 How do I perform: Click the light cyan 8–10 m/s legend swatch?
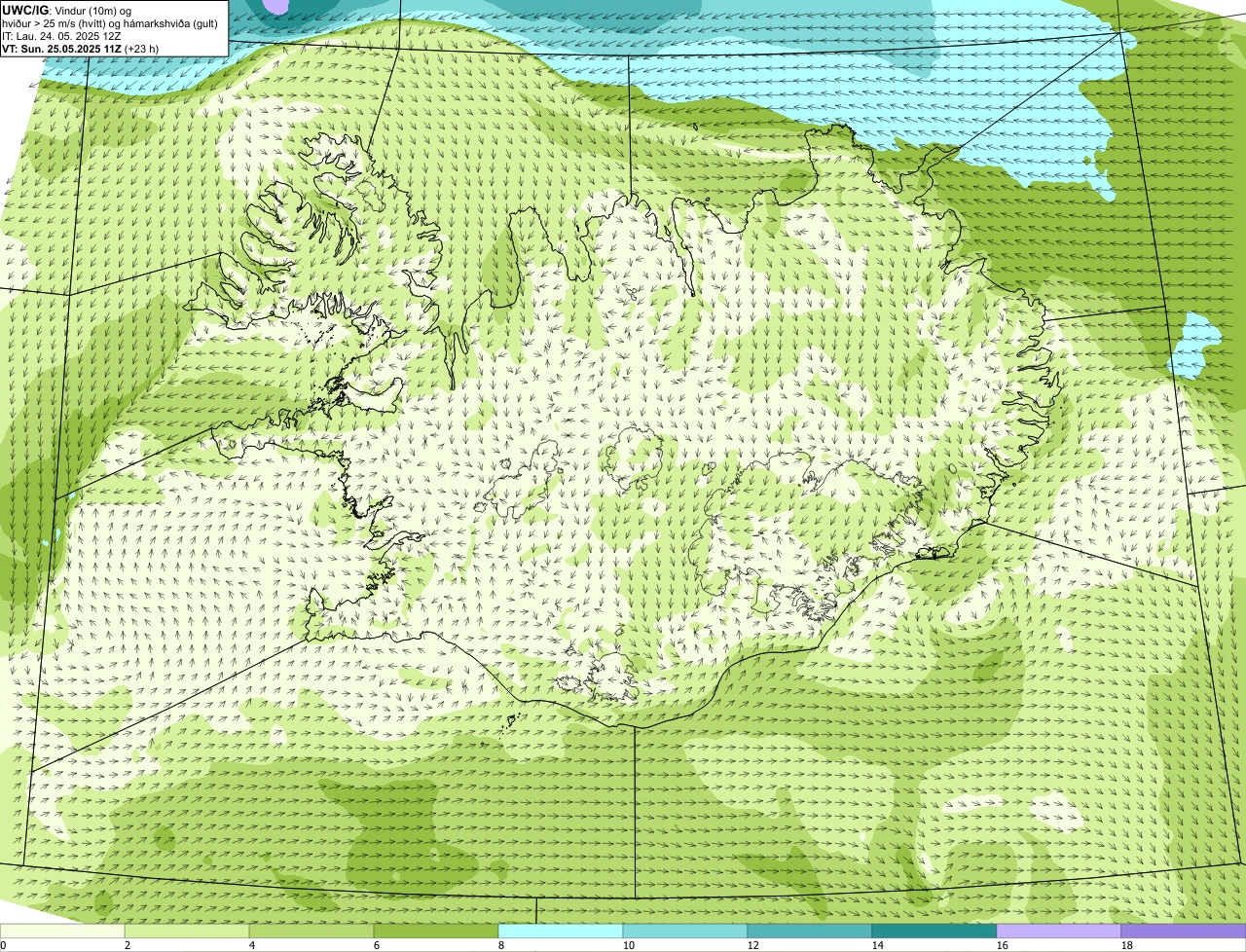pyautogui.click(x=561, y=932)
